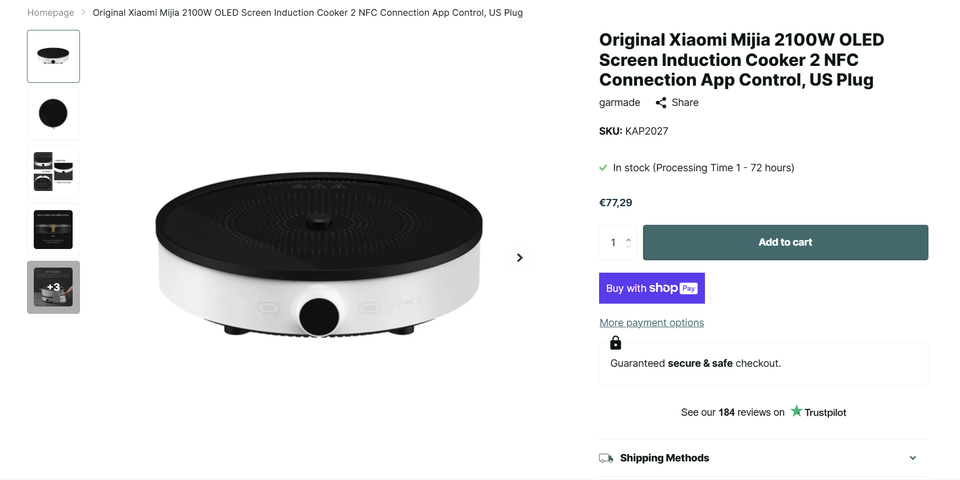The height and width of the screenshot is (480, 960).
Task: Click the next image arrow
Action: click(x=519, y=258)
